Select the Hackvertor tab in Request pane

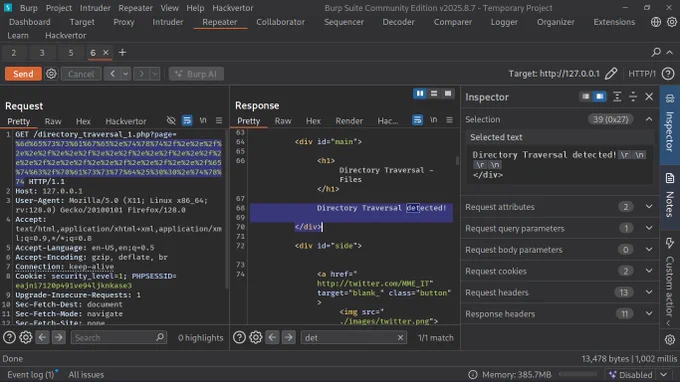(x=126, y=121)
